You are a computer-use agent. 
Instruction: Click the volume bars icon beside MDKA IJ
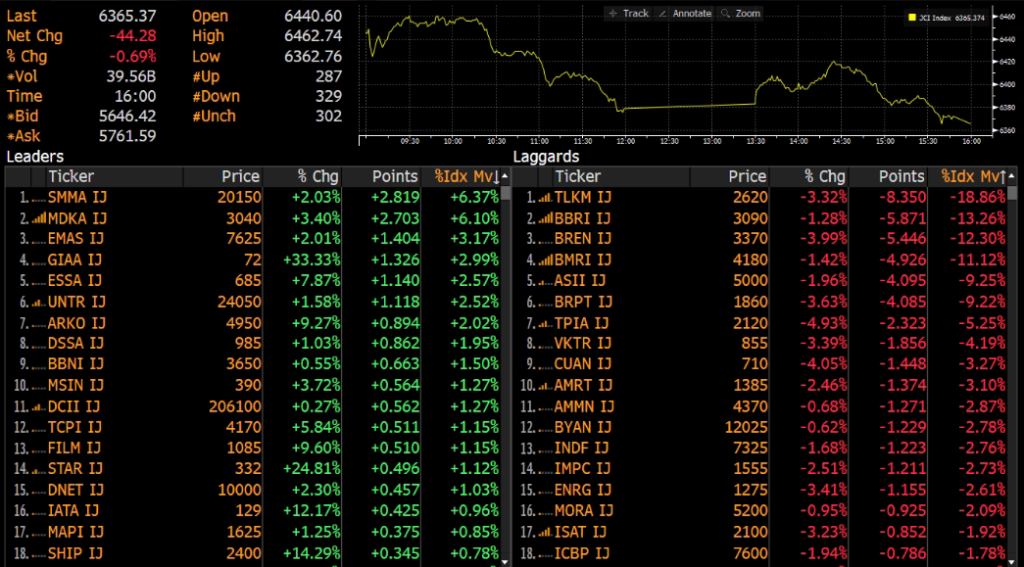pyautogui.click(x=39, y=218)
